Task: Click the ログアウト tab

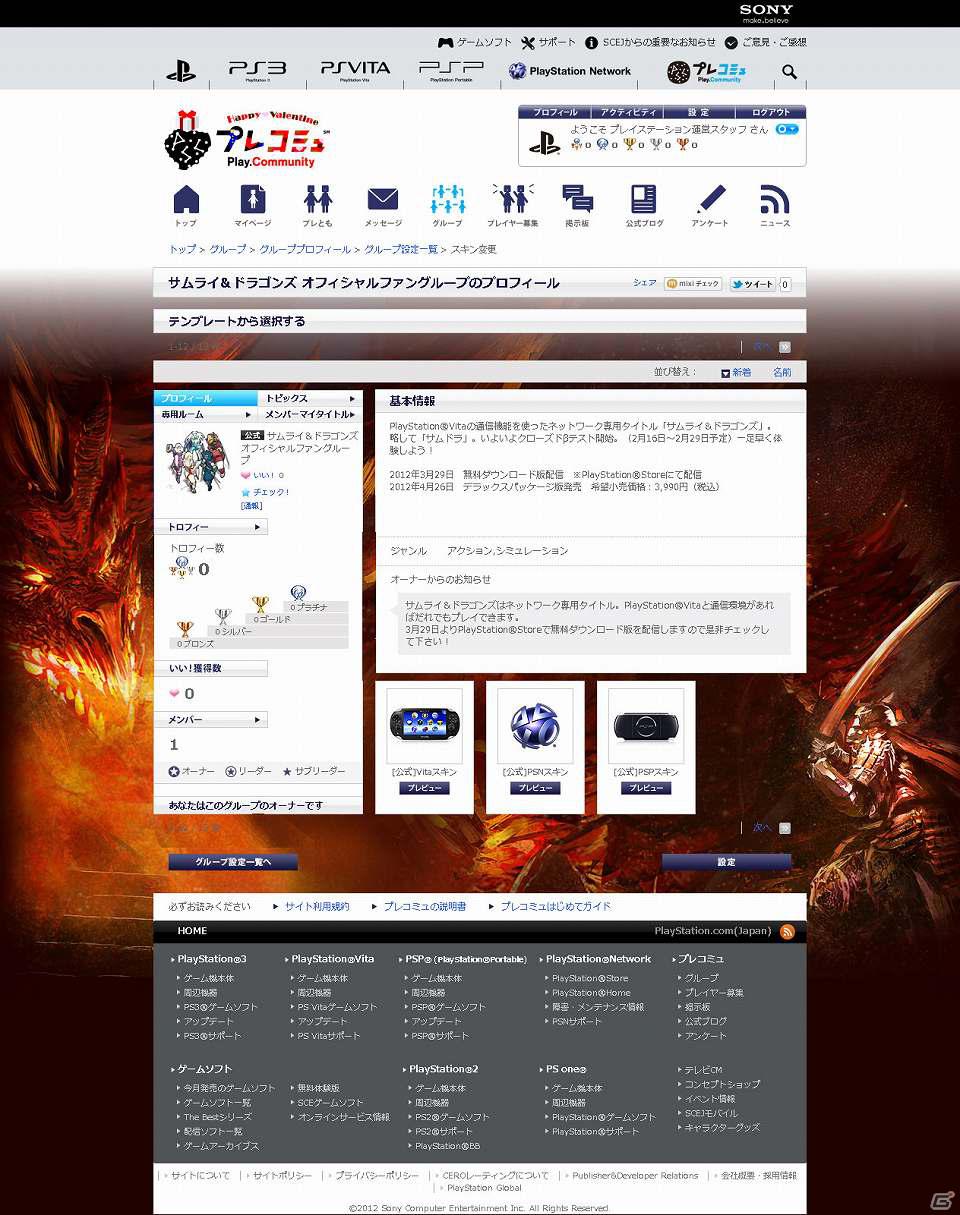Action: (x=770, y=113)
